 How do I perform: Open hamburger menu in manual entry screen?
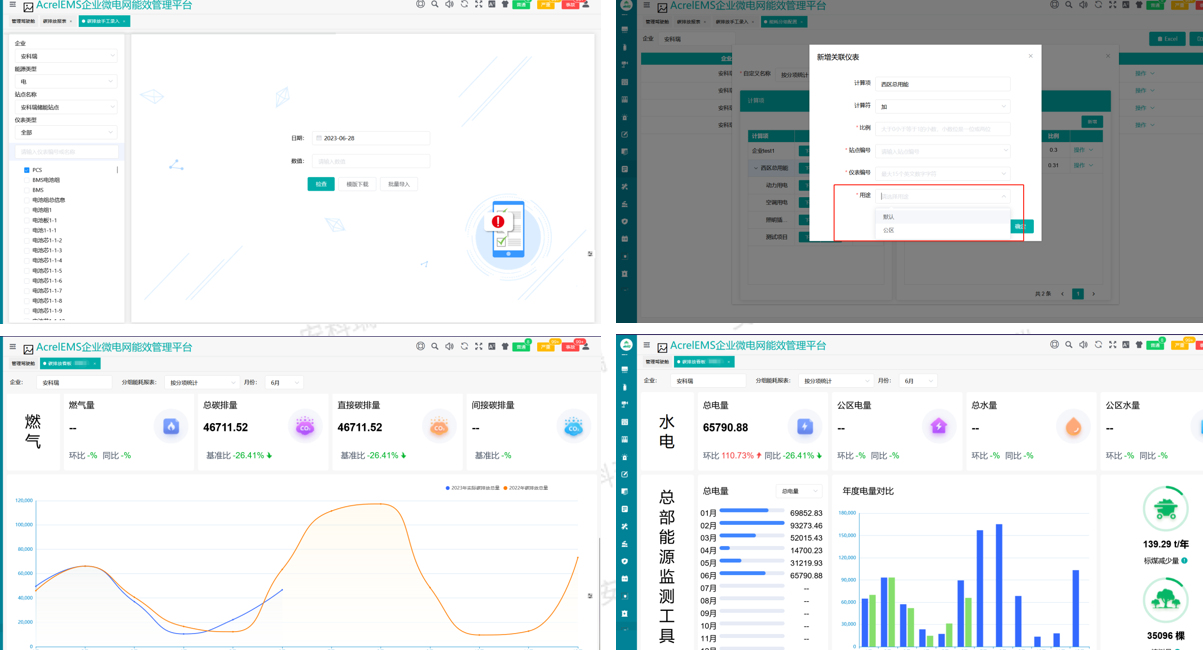(12, 5)
